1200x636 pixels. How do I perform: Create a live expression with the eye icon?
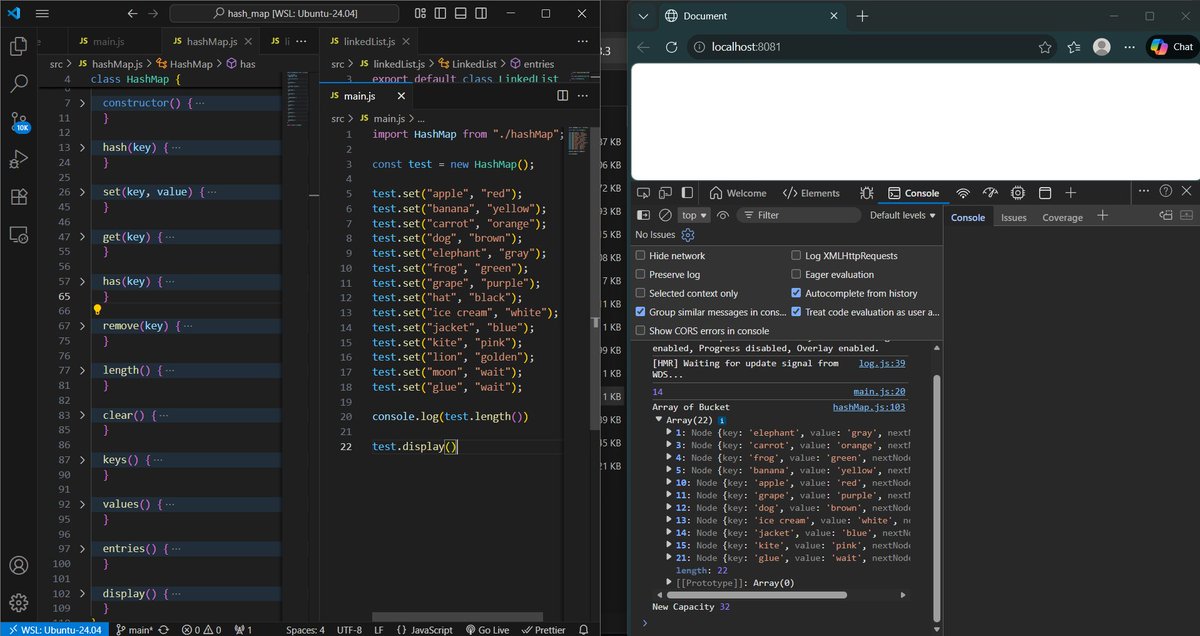coord(723,215)
